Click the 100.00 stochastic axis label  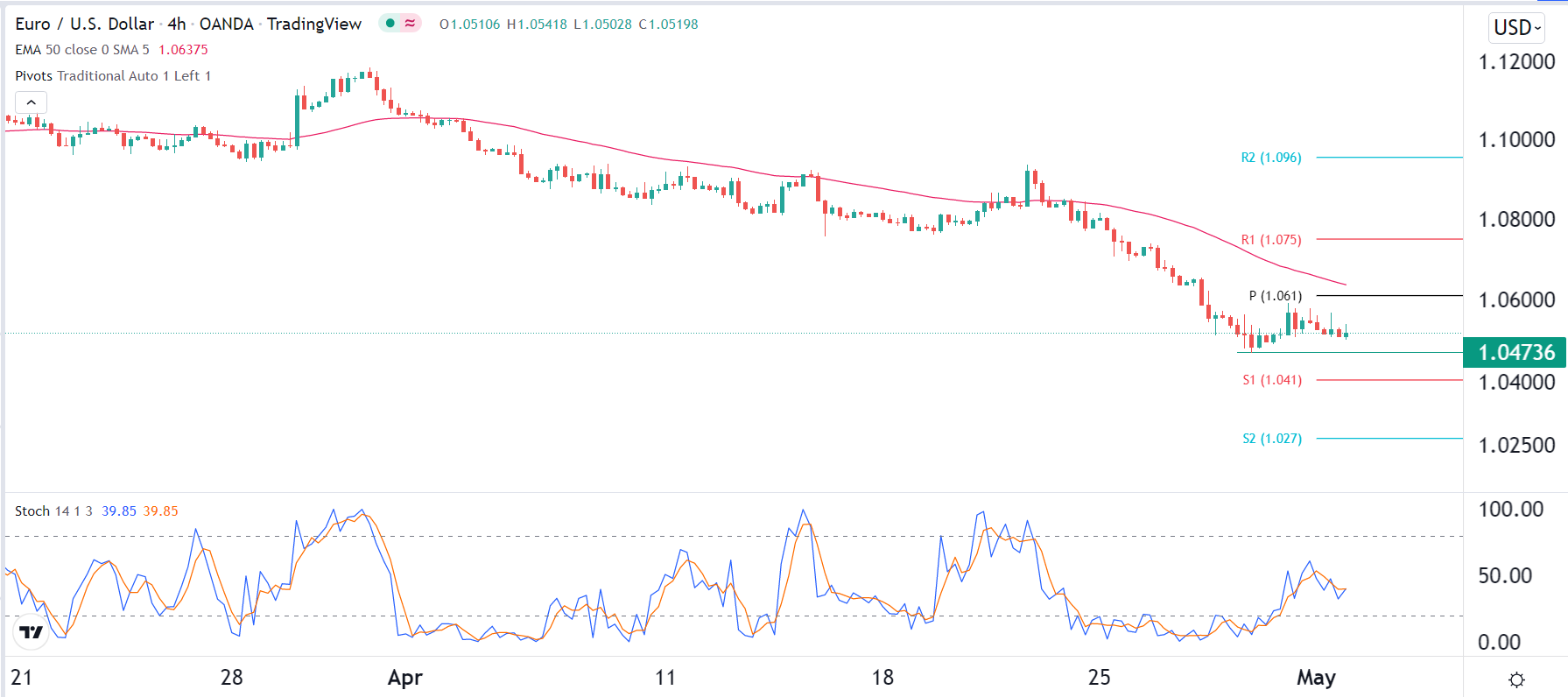tap(1511, 510)
